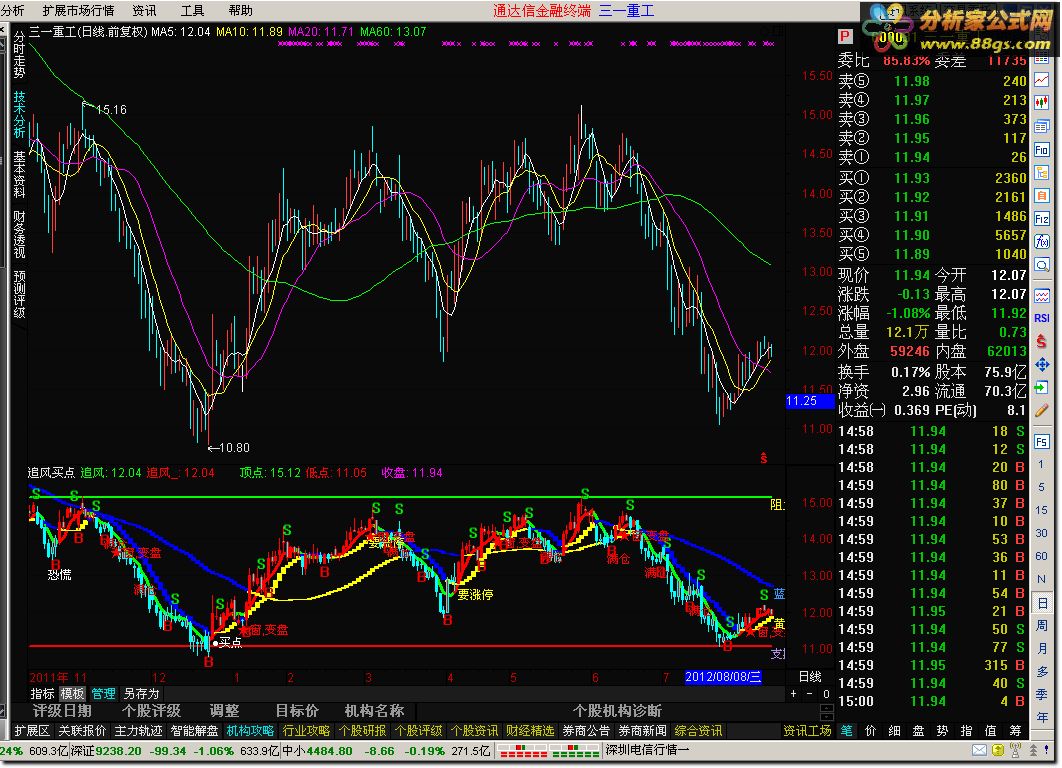Open the 帮助 menu
The width and height of the screenshot is (1062, 768).
click(240, 10)
